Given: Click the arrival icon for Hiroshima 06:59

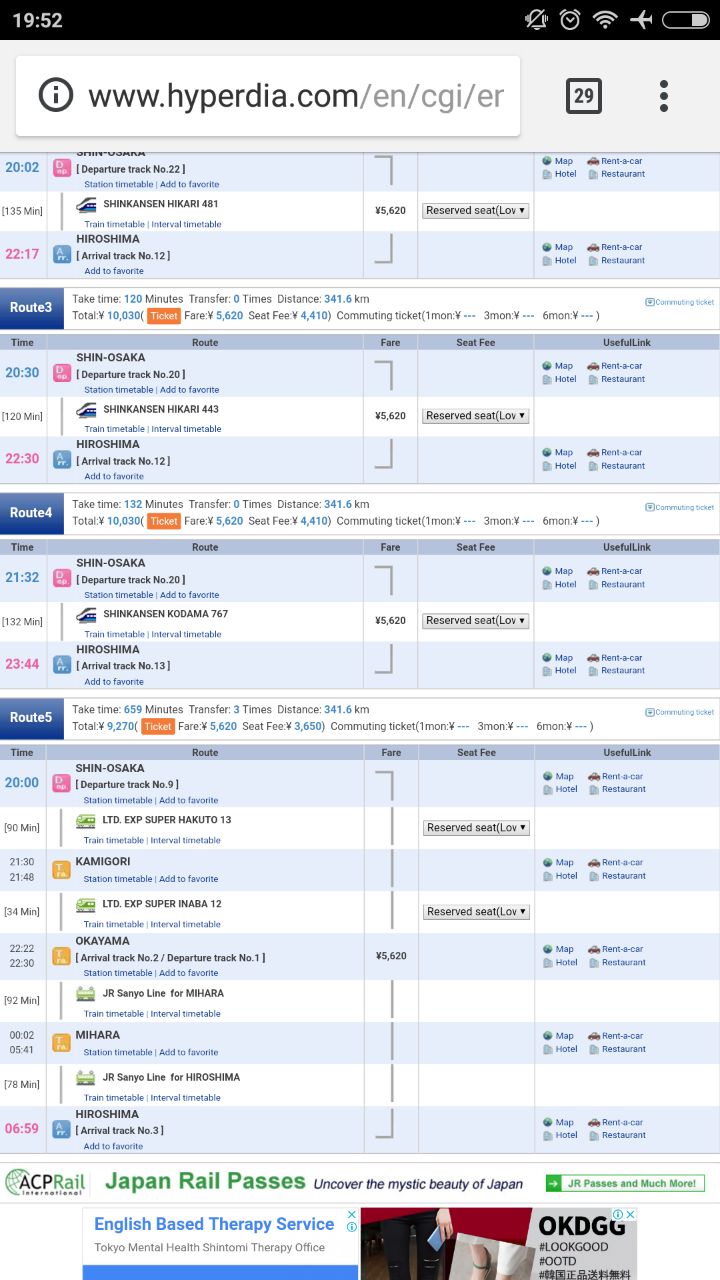Looking at the screenshot, I should [x=62, y=1129].
